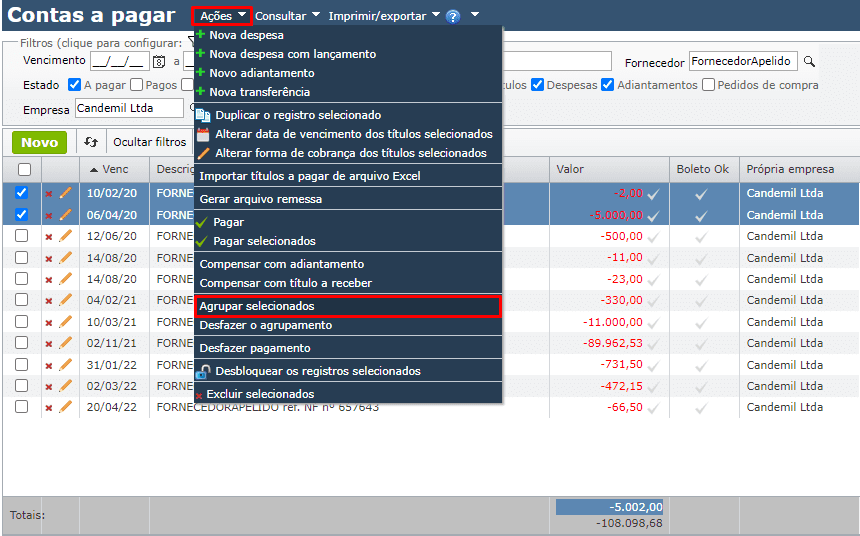Uncheck the 06/04/20 row checkbox
Image resolution: width=860 pixels, height=536 pixels.
point(21,215)
